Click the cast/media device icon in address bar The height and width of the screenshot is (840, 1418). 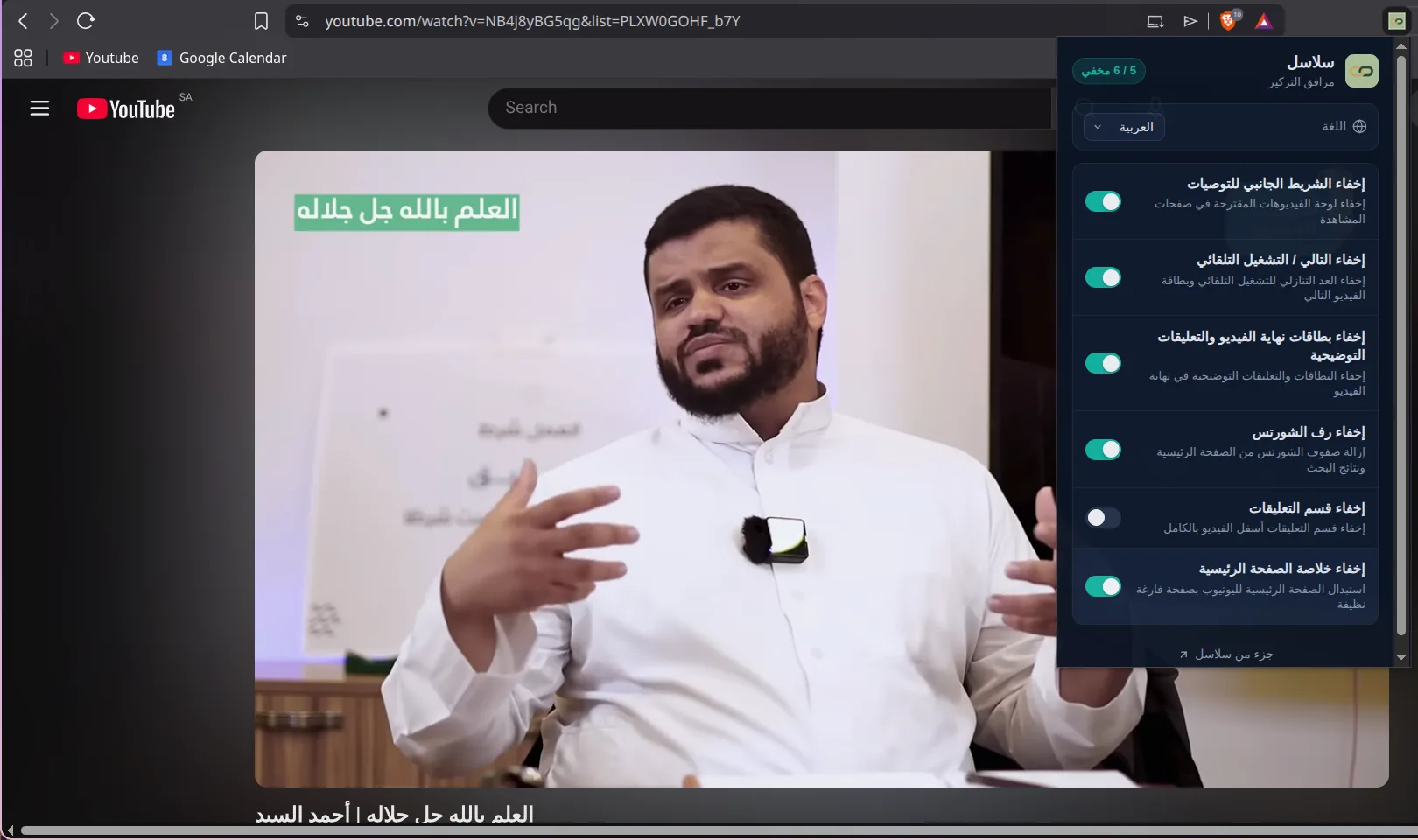pyautogui.click(x=1155, y=21)
